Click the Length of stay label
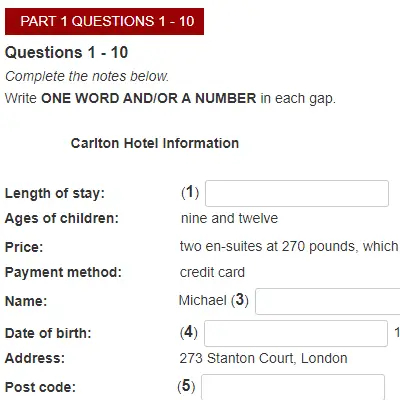Screen dimensions: 400x400 (55, 193)
